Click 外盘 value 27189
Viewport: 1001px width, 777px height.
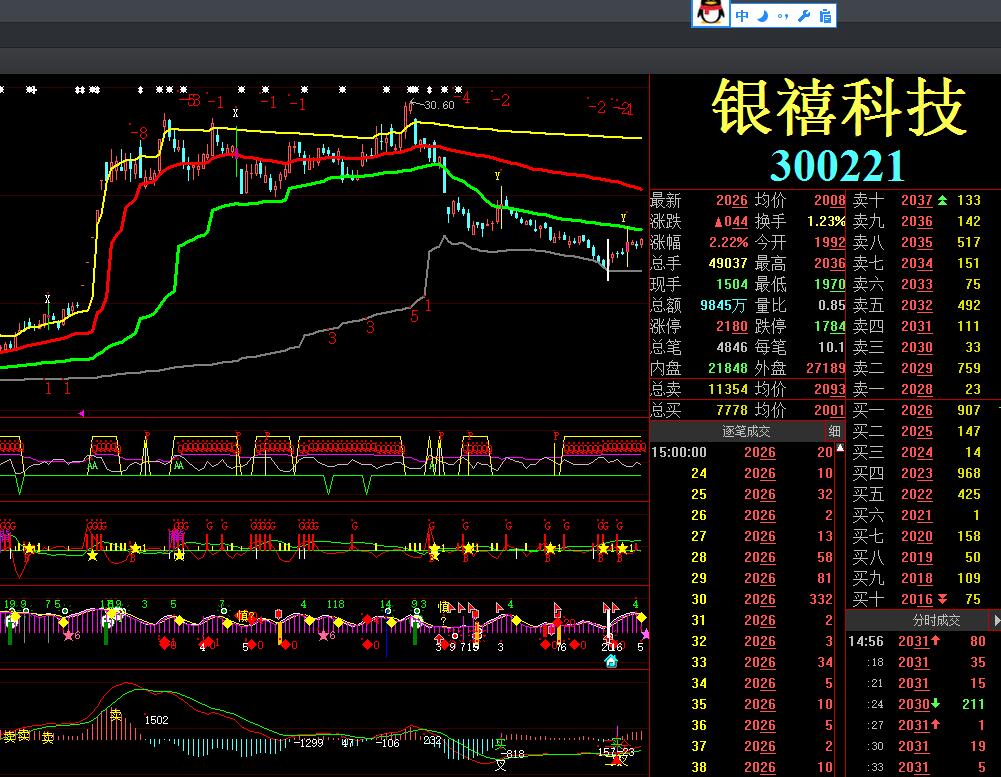click(x=825, y=368)
